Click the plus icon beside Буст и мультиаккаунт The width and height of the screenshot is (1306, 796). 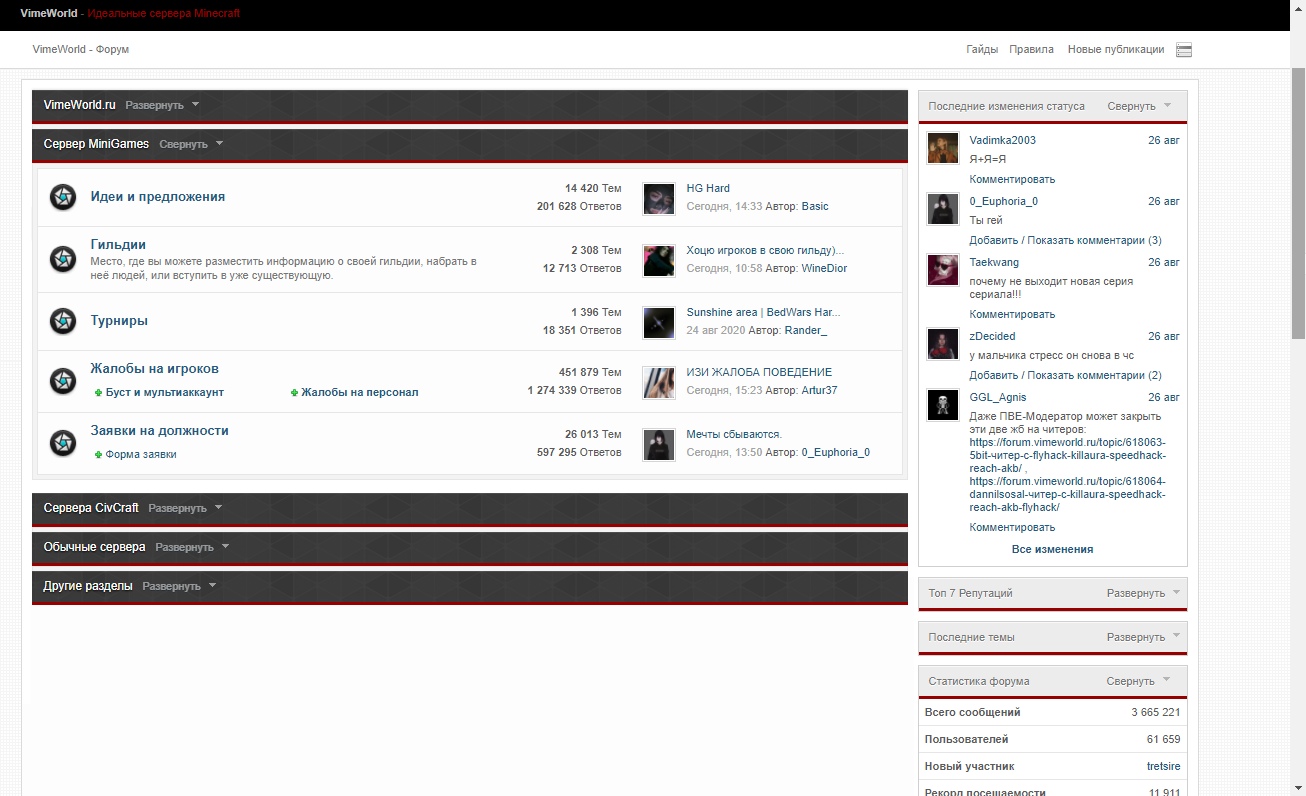click(98, 393)
